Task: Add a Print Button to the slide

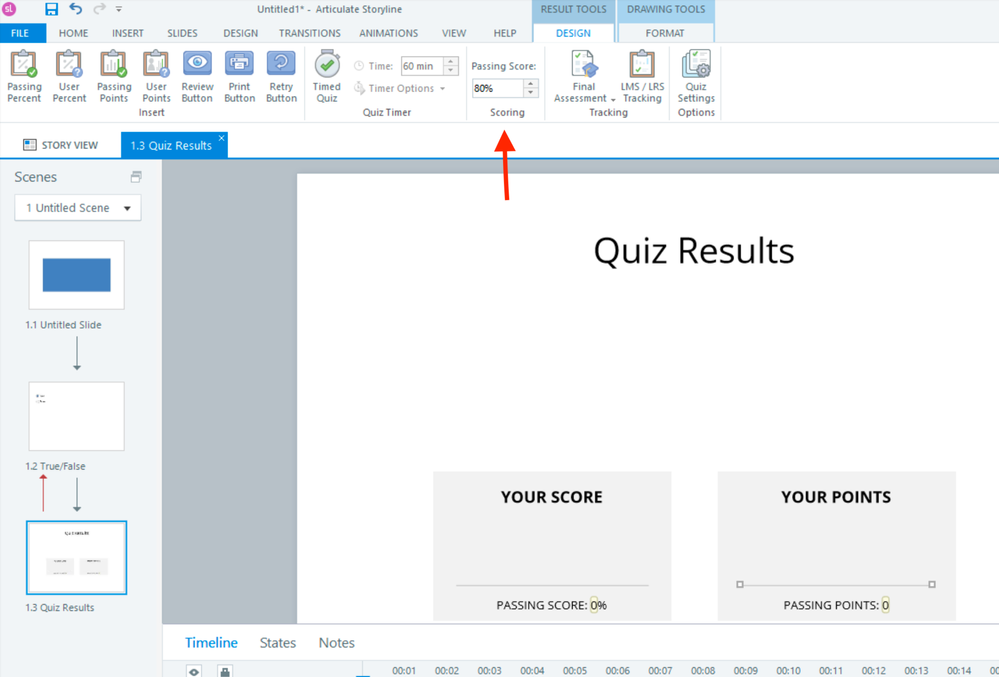Action: (x=240, y=76)
